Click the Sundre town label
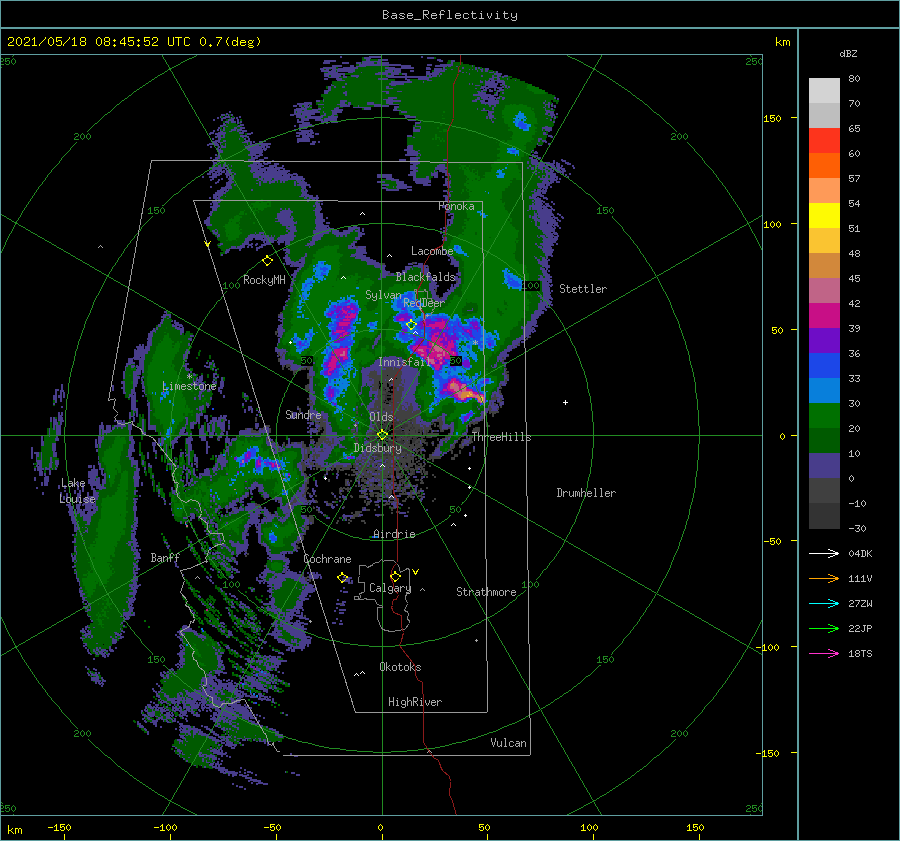The image size is (900, 841). click(303, 414)
